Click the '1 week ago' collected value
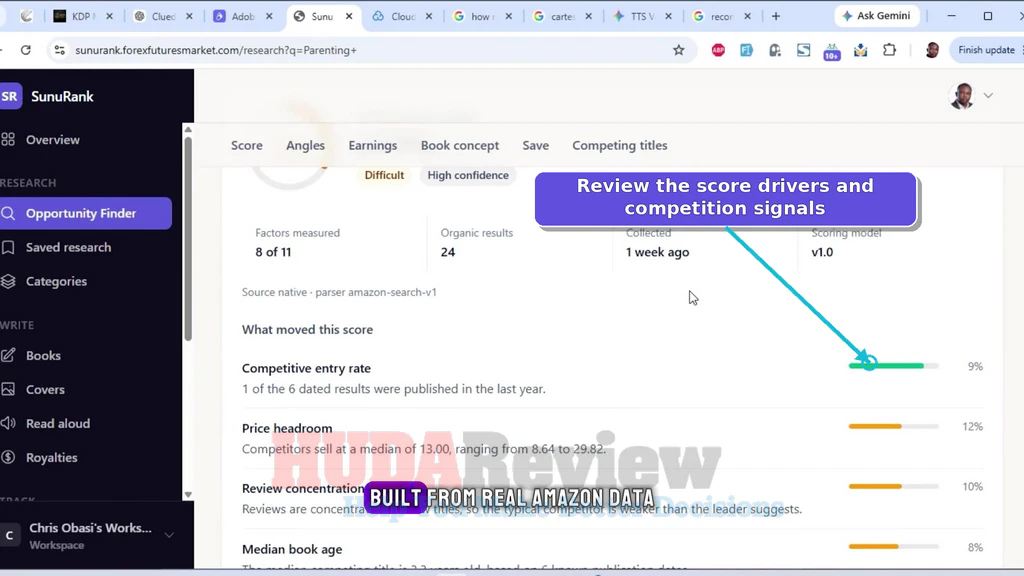This screenshot has height=576, width=1024. coord(657,252)
